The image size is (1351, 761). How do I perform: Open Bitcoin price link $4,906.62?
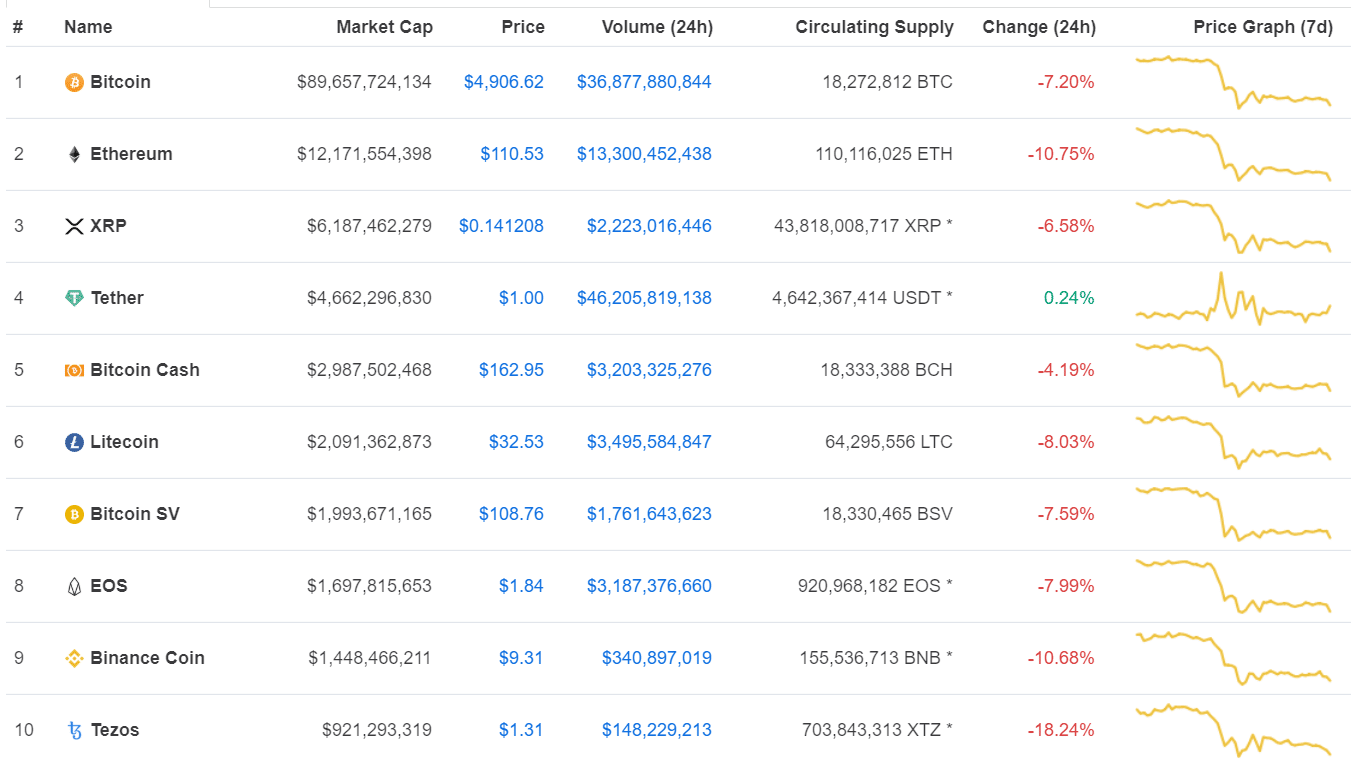click(503, 82)
